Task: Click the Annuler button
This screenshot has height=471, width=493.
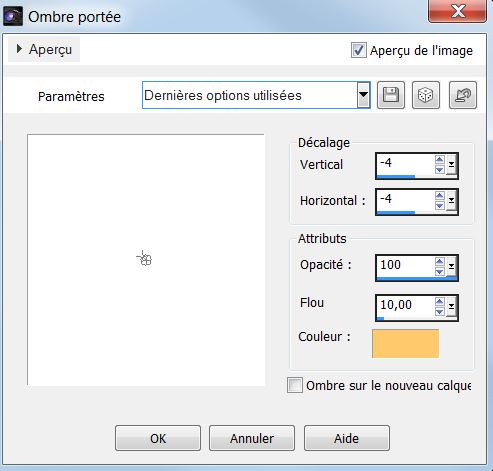Action: (252, 438)
